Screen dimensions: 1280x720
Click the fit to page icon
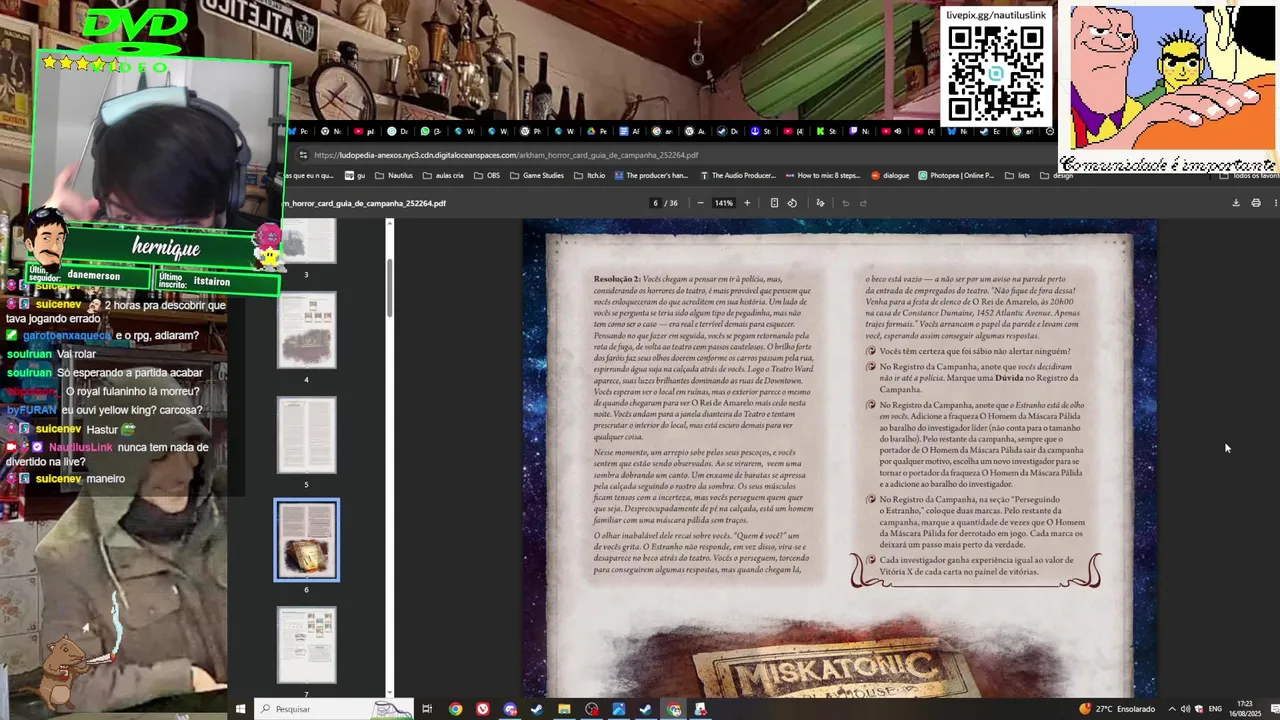(774, 203)
